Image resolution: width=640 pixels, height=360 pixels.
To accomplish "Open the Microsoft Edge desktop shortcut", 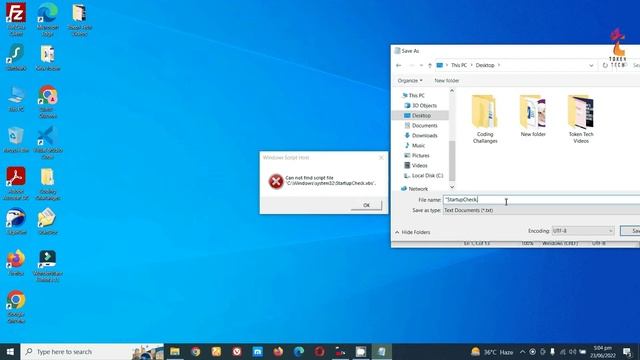I will [48, 18].
